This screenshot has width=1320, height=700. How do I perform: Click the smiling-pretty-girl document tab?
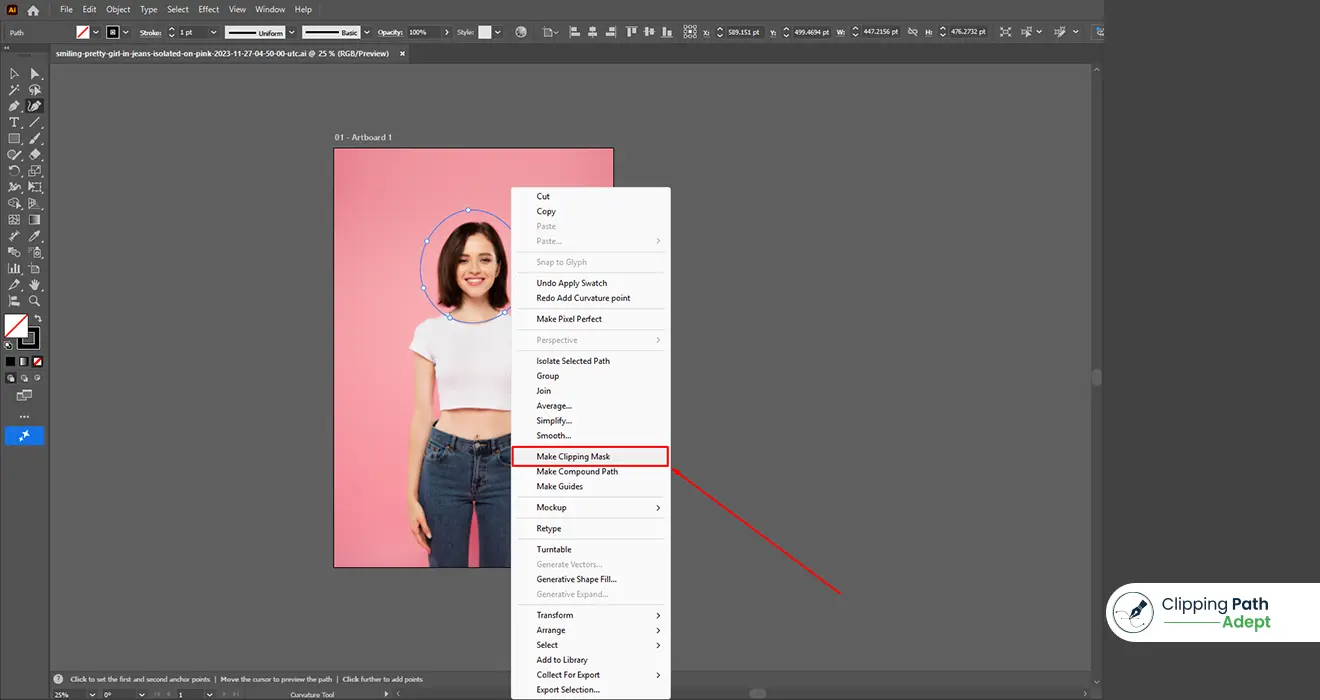pos(220,53)
